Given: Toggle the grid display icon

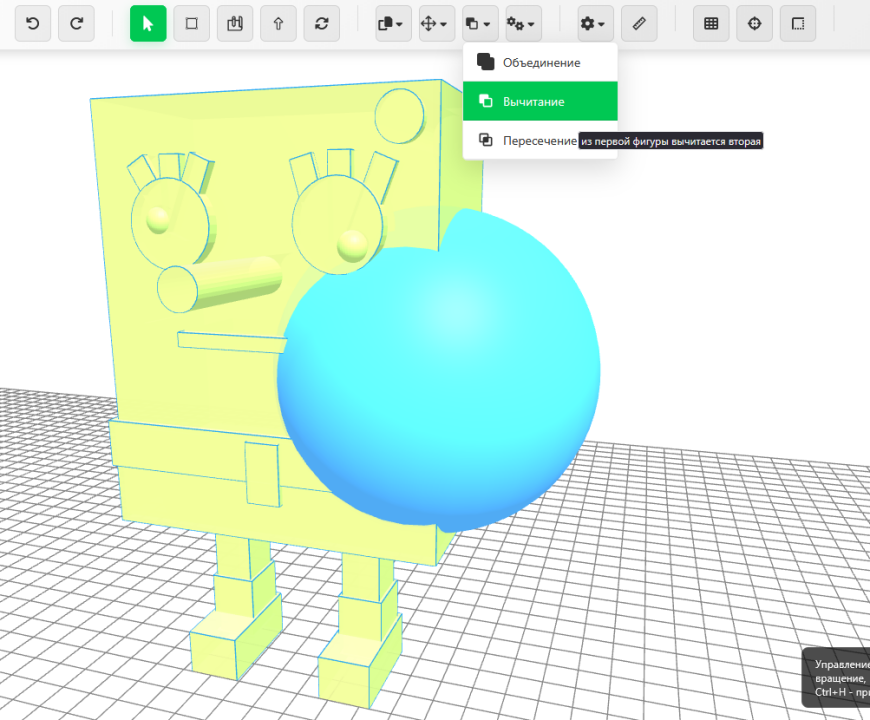Looking at the screenshot, I should pyautogui.click(x=711, y=23).
